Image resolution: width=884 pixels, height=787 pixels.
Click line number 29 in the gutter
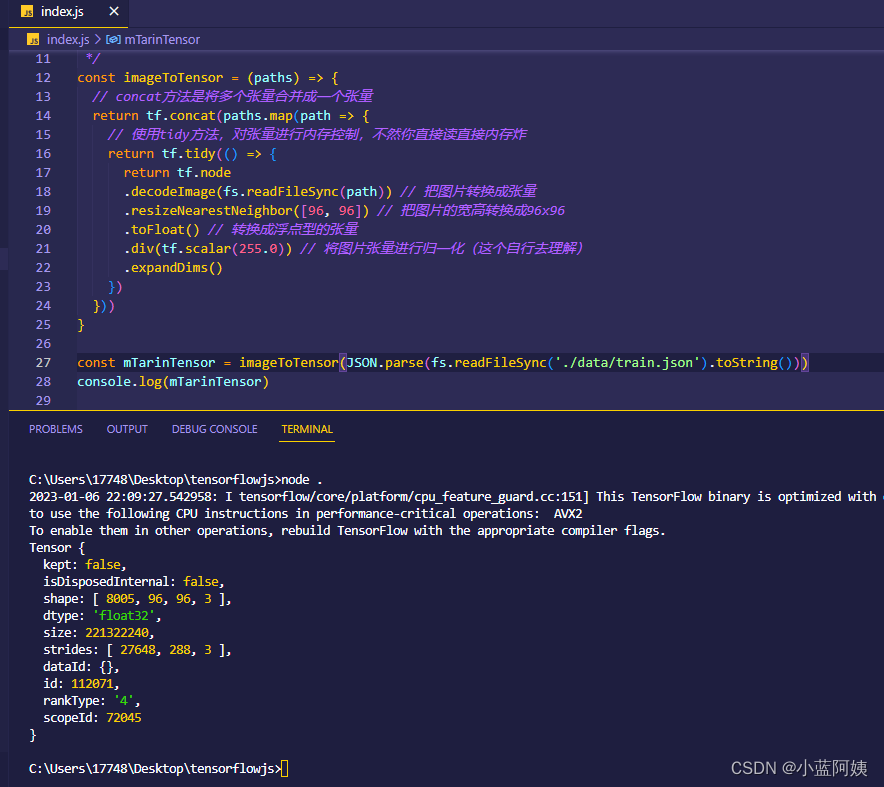coord(43,401)
